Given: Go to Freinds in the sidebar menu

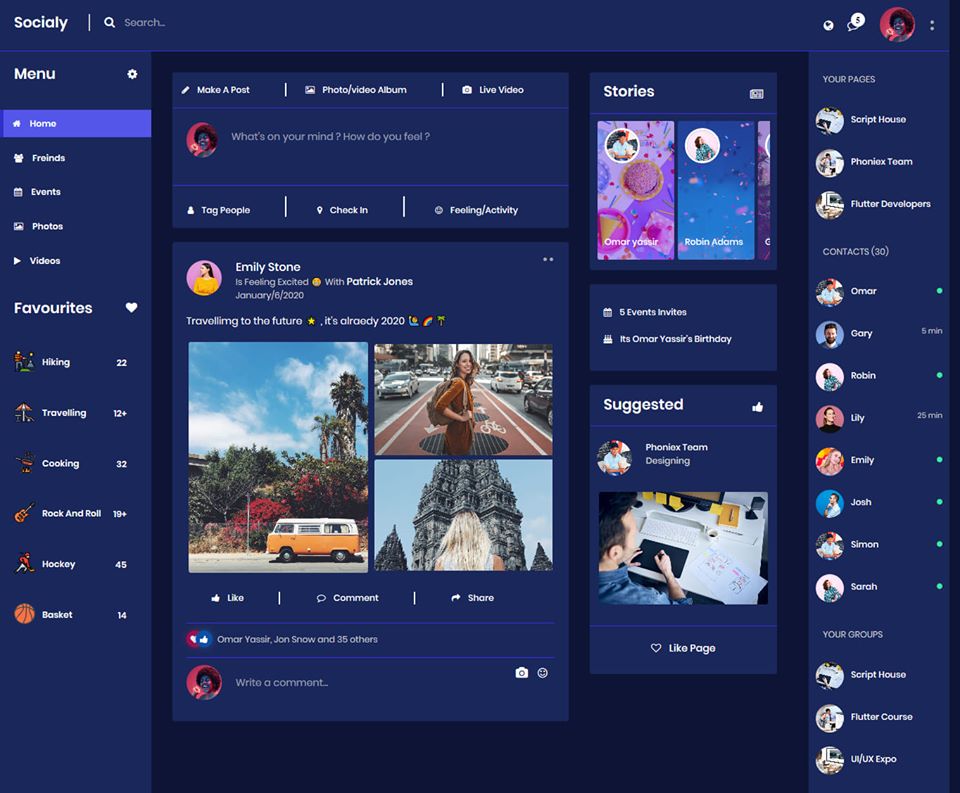Looking at the screenshot, I should pyautogui.click(x=47, y=158).
